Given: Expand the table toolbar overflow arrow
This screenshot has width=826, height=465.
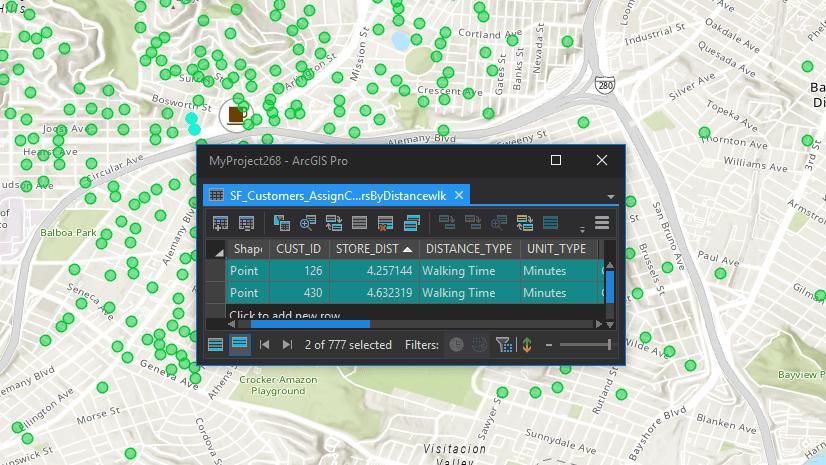Looking at the screenshot, I should coord(582,230).
